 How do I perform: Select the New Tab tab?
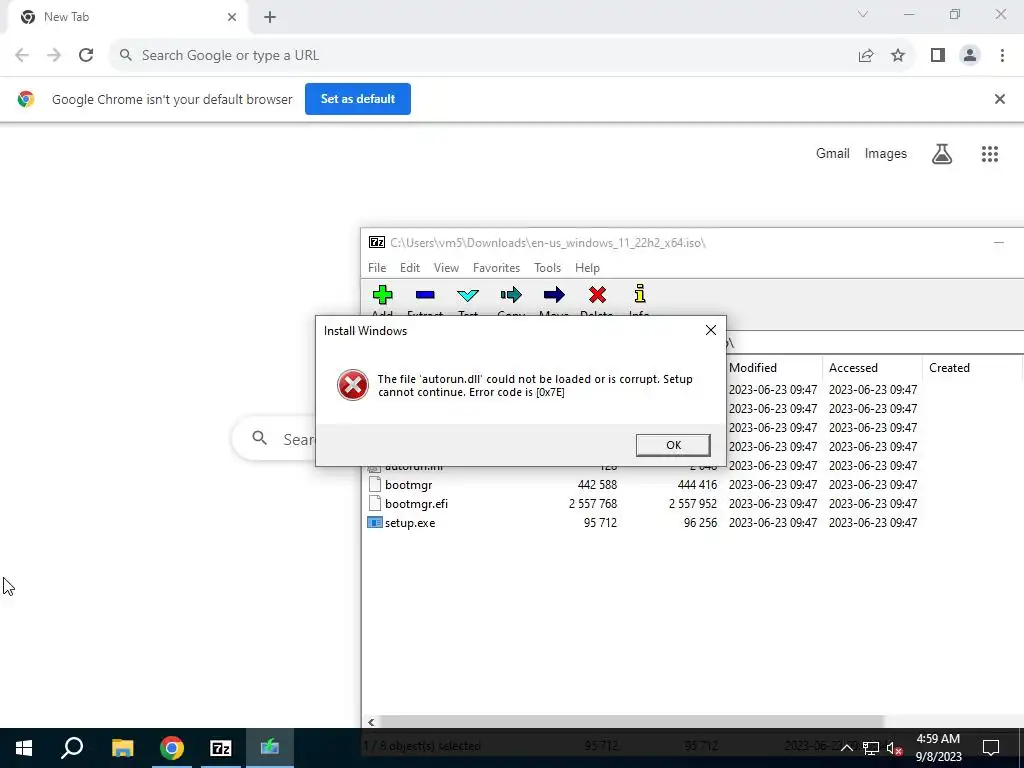[x=127, y=17]
